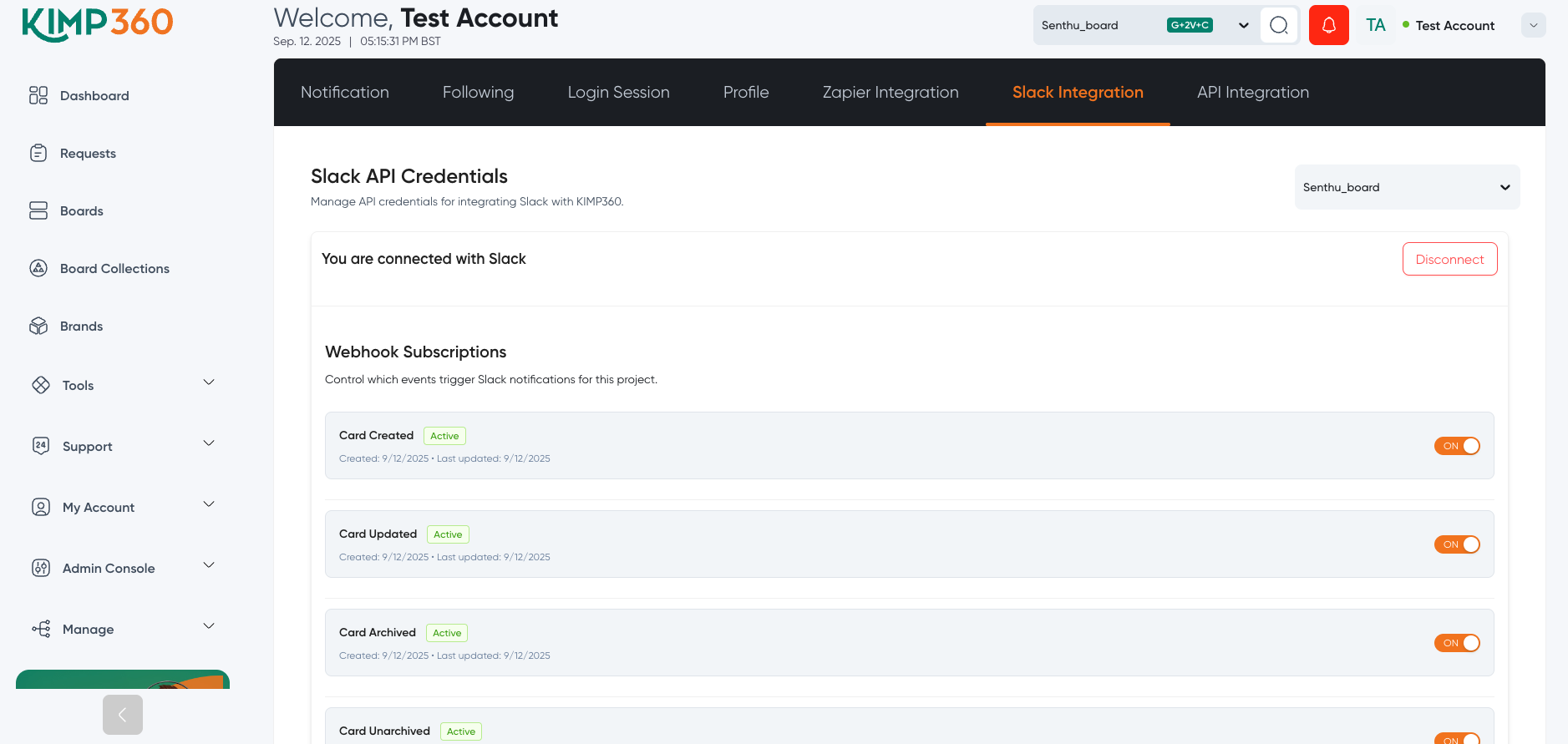Click the TA avatar initials
This screenshot has height=744, width=1568.
point(1376,25)
